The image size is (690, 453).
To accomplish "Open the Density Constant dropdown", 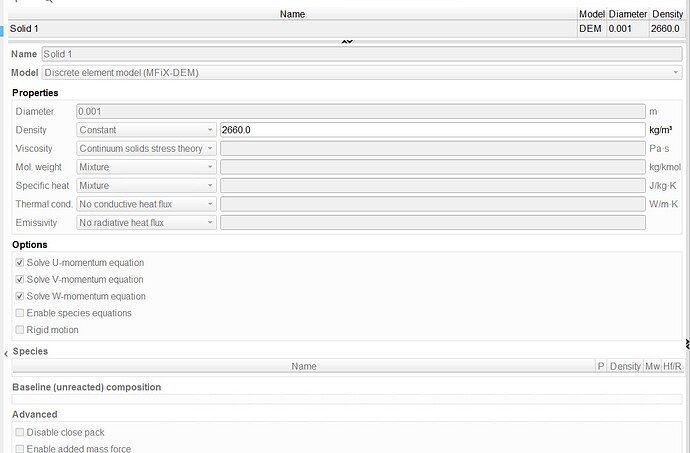I will pos(146,130).
